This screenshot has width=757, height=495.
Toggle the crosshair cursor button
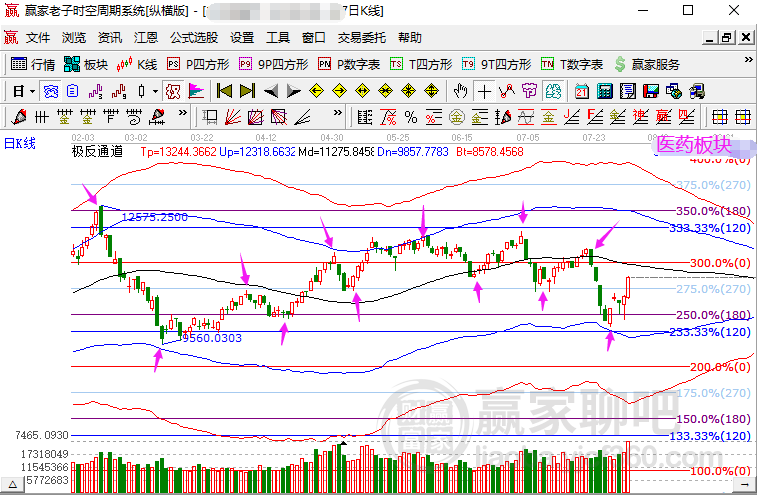point(484,90)
